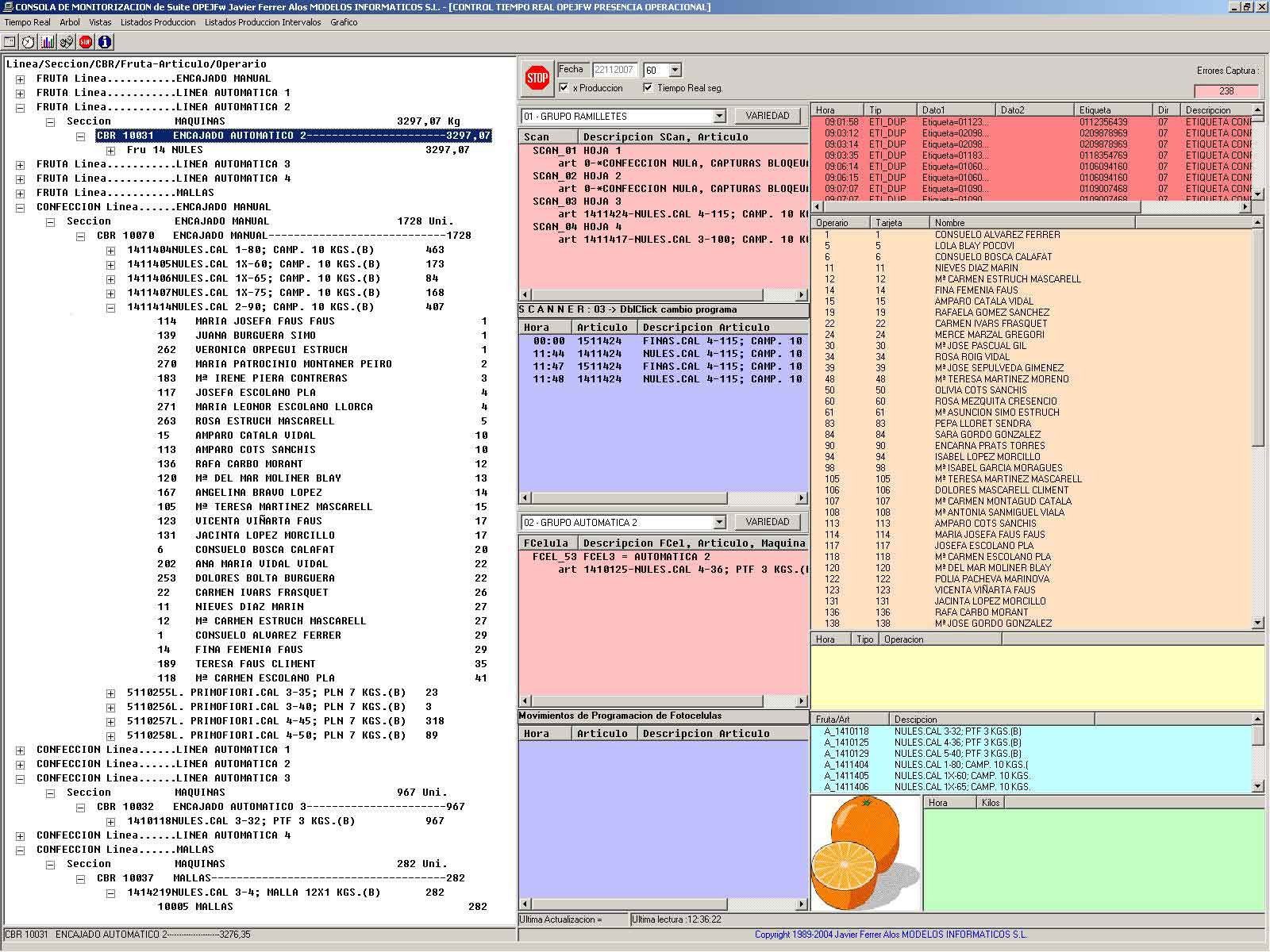Open the bar chart graph toolbar icon
The image size is (1270, 952).
(48, 42)
